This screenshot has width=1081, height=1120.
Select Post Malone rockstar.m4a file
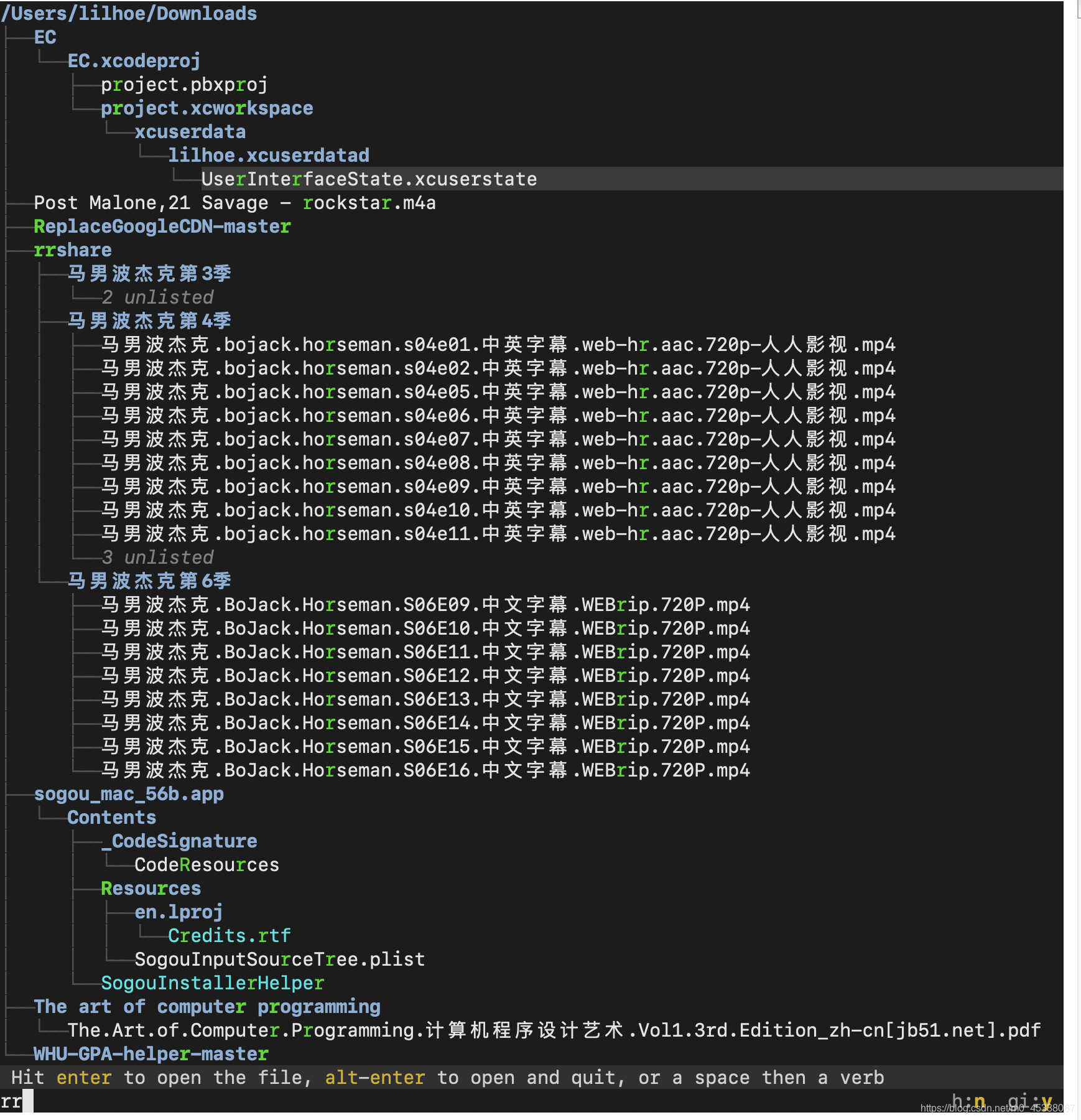click(234, 203)
